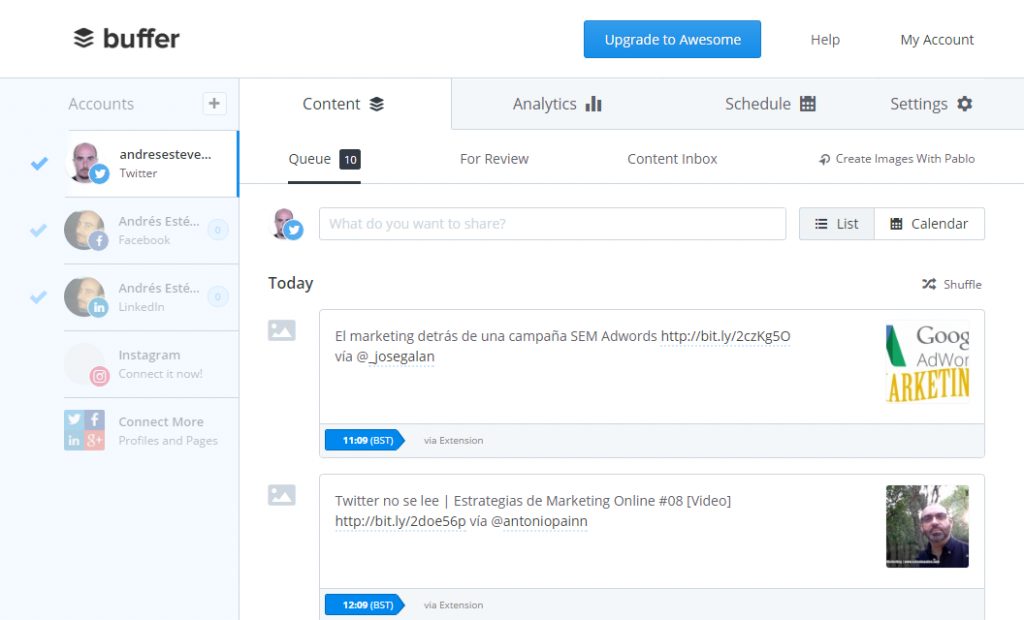Viewport: 1024px width, 620px height.
Task: Click Twitter avatar beside the compose box
Action: [286, 224]
